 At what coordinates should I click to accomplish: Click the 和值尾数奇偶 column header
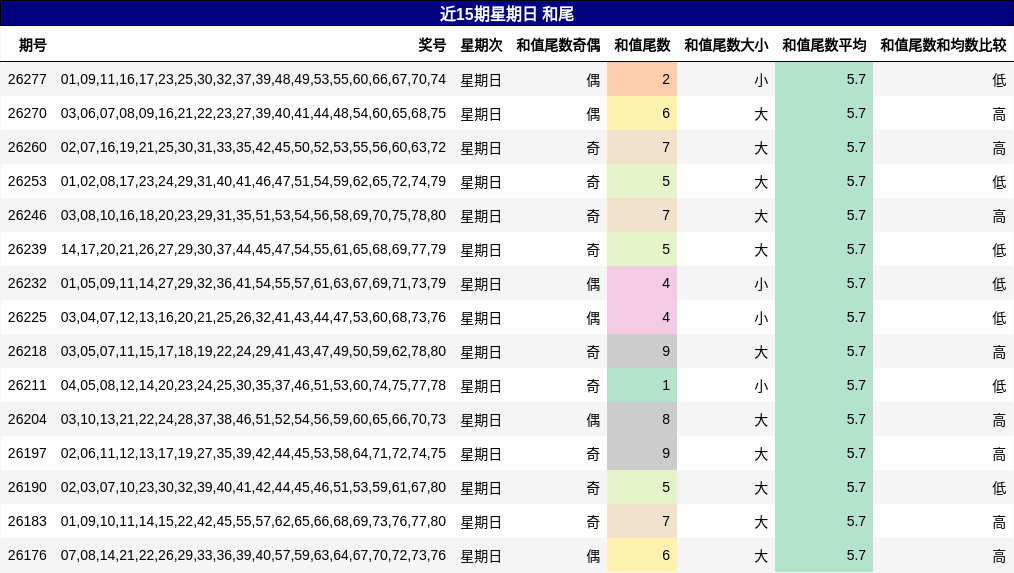pos(558,45)
